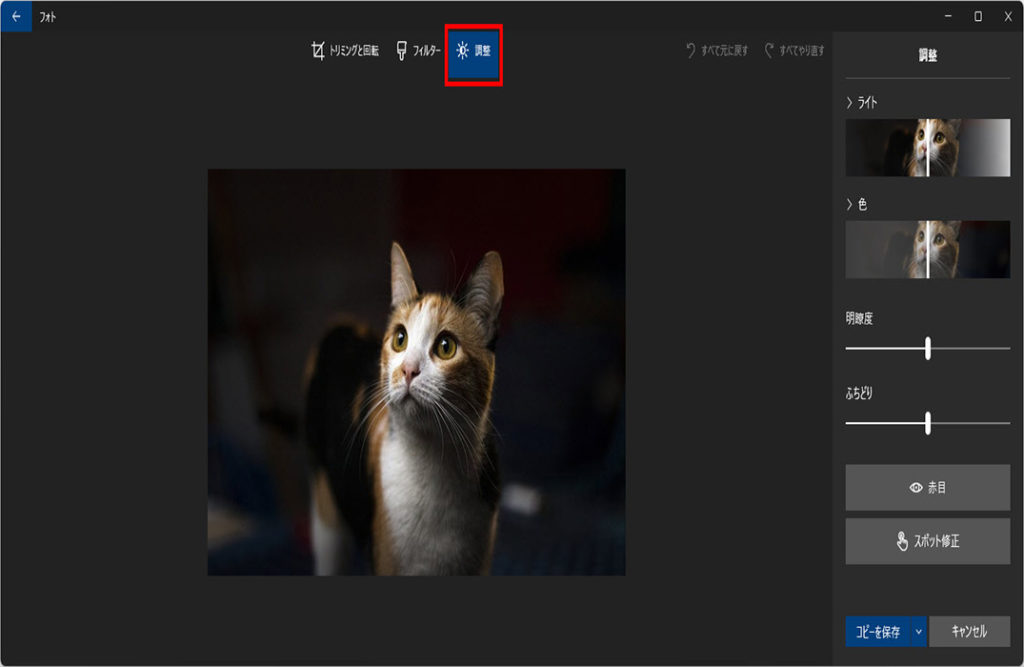Choose the スポット修正 spot fix tool
Screen dimensions: 1024x667
tap(927, 541)
